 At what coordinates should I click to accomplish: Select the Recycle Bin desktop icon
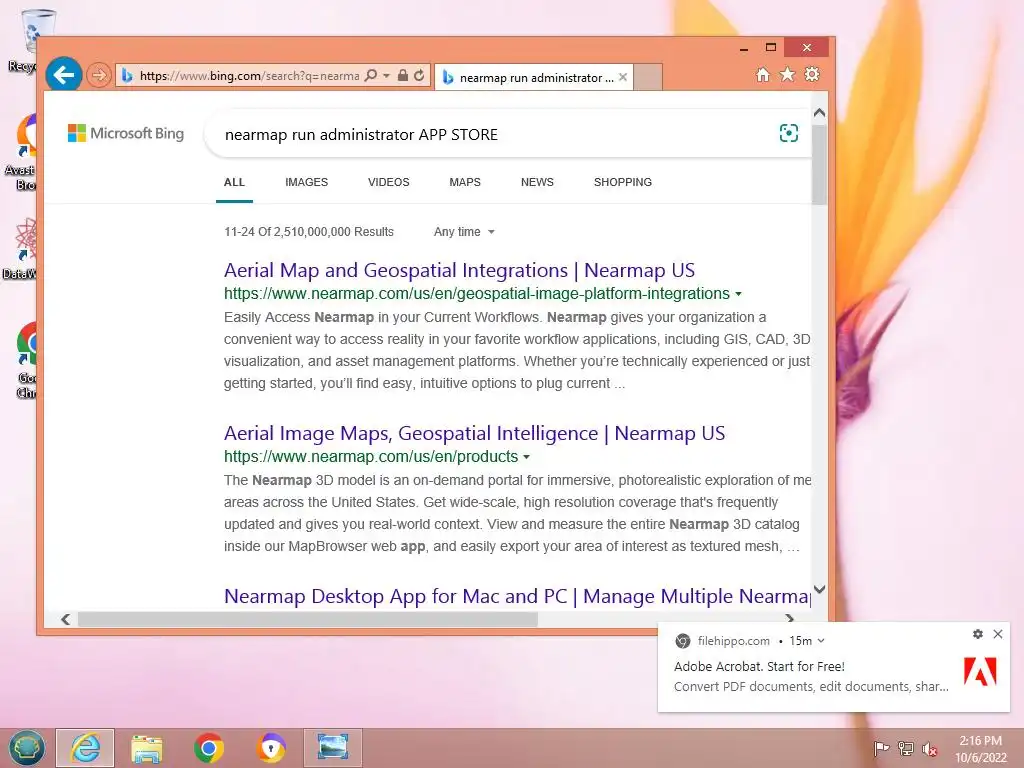coord(29,40)
